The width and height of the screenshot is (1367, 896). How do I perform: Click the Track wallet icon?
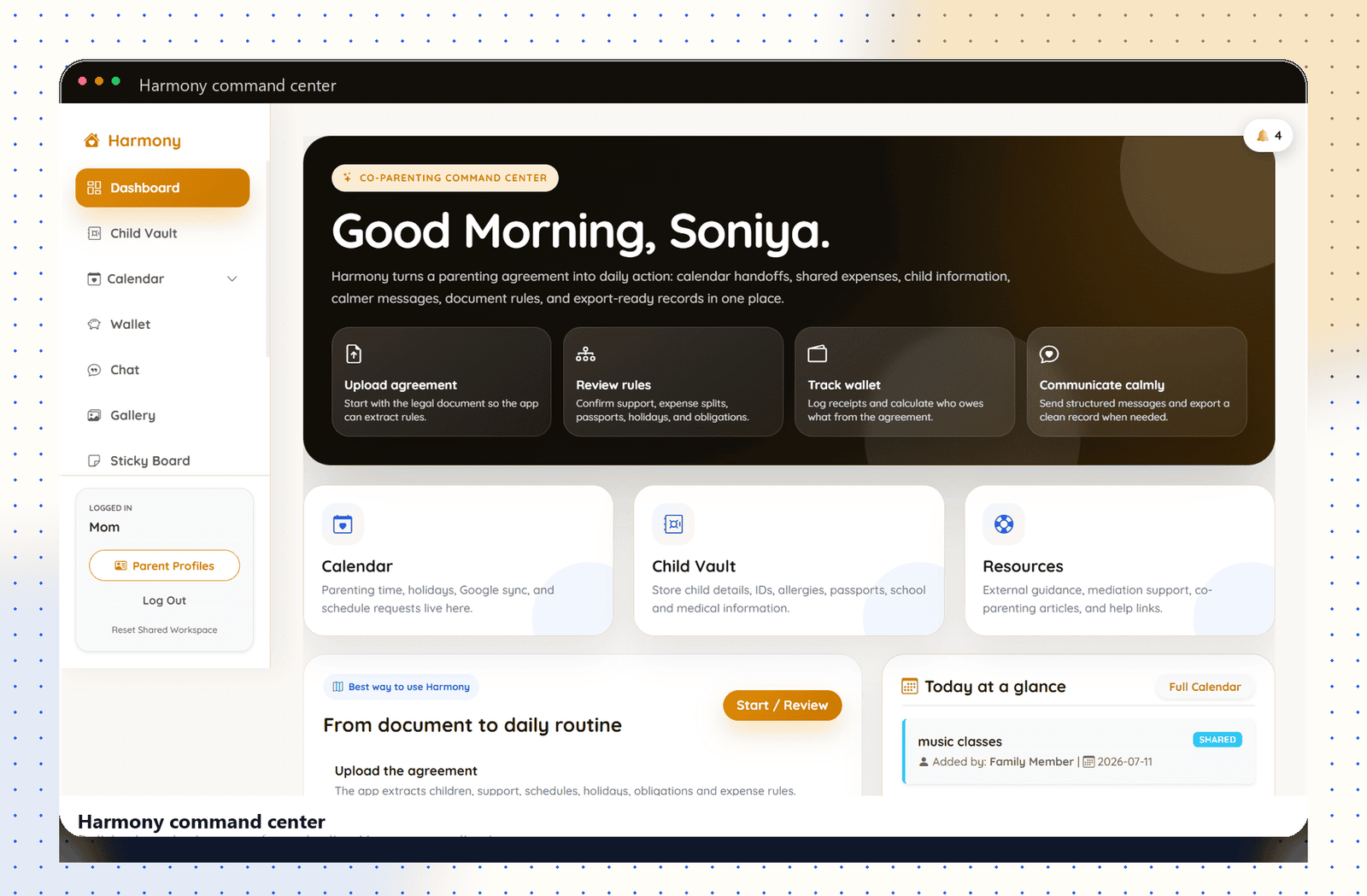coord(818,354)
